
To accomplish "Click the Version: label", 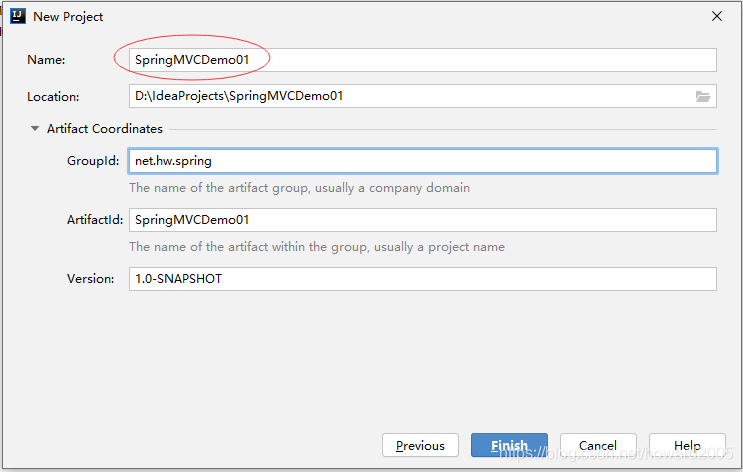I will (x=91, y=279).
